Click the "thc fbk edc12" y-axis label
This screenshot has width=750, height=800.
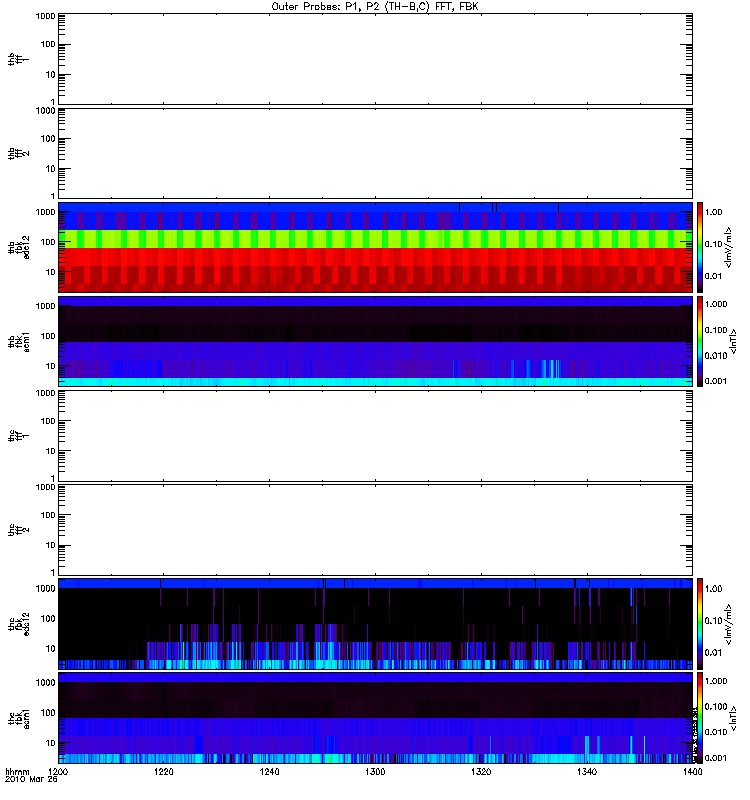coord(19,624)
